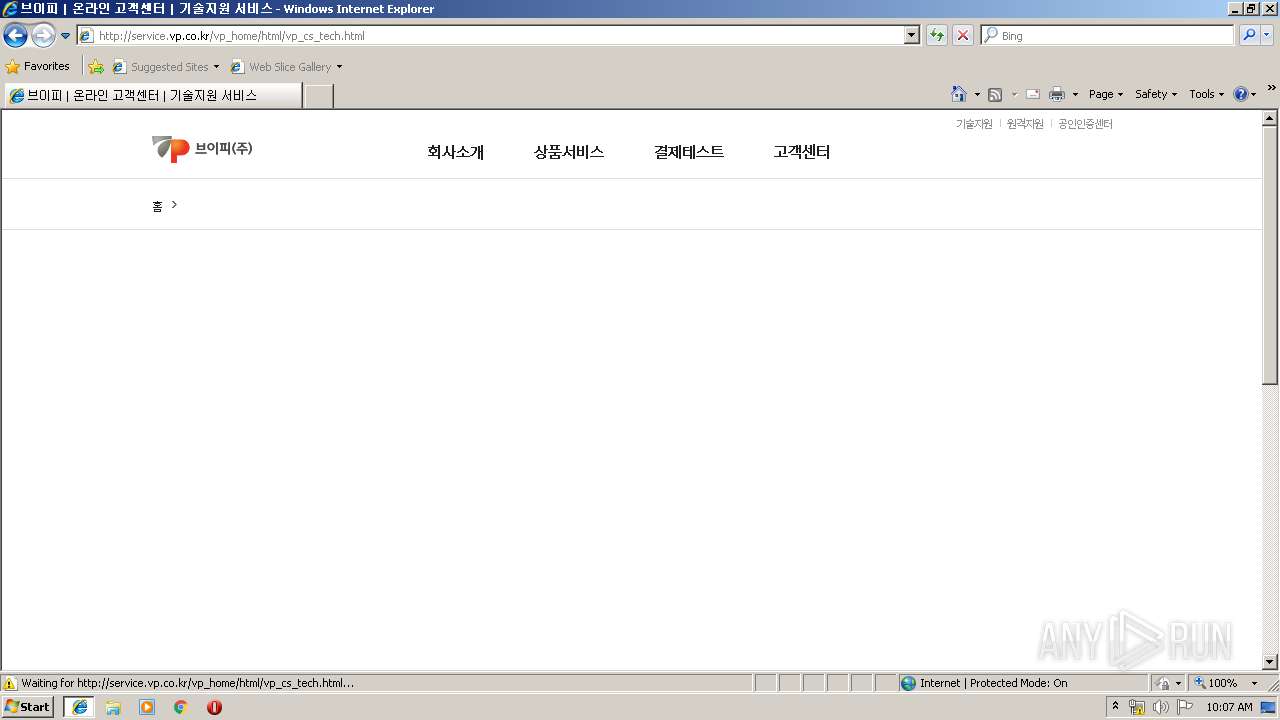1280x720 pixels.
Task: Click Internet Explorer taskbar icon
Action: coord(80,707)
